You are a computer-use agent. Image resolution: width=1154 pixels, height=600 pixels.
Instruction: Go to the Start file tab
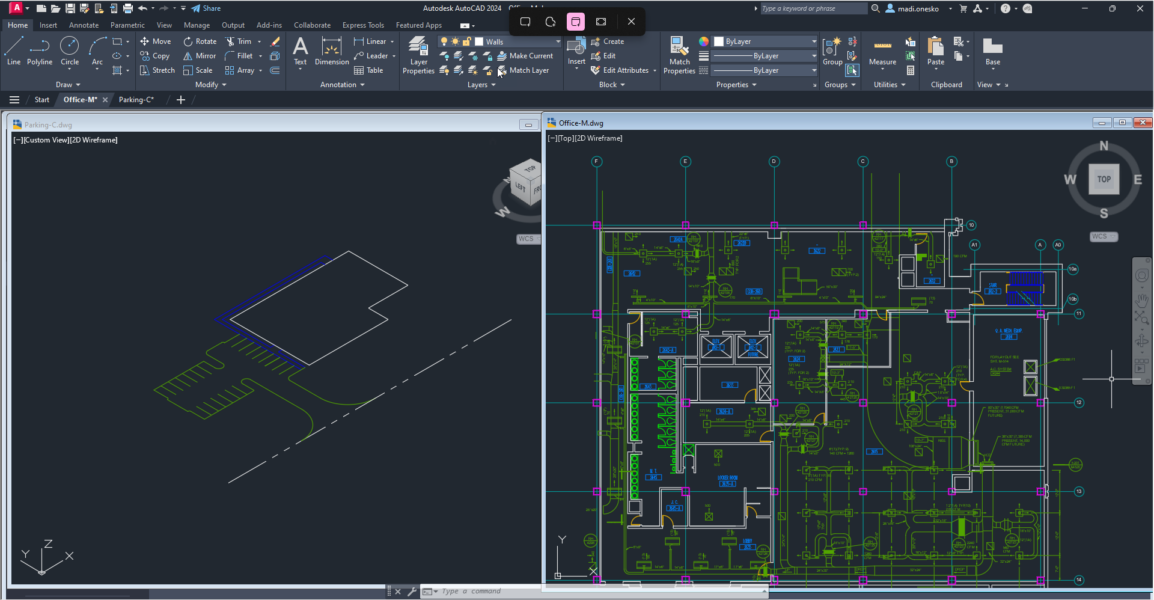42,99
